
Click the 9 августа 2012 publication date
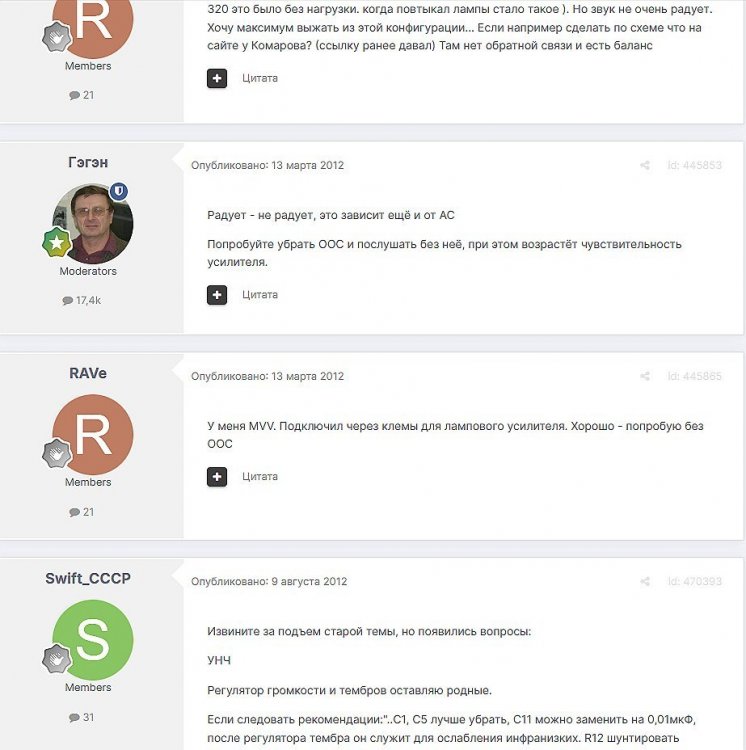pyautogui.click(x=309, y=582)
